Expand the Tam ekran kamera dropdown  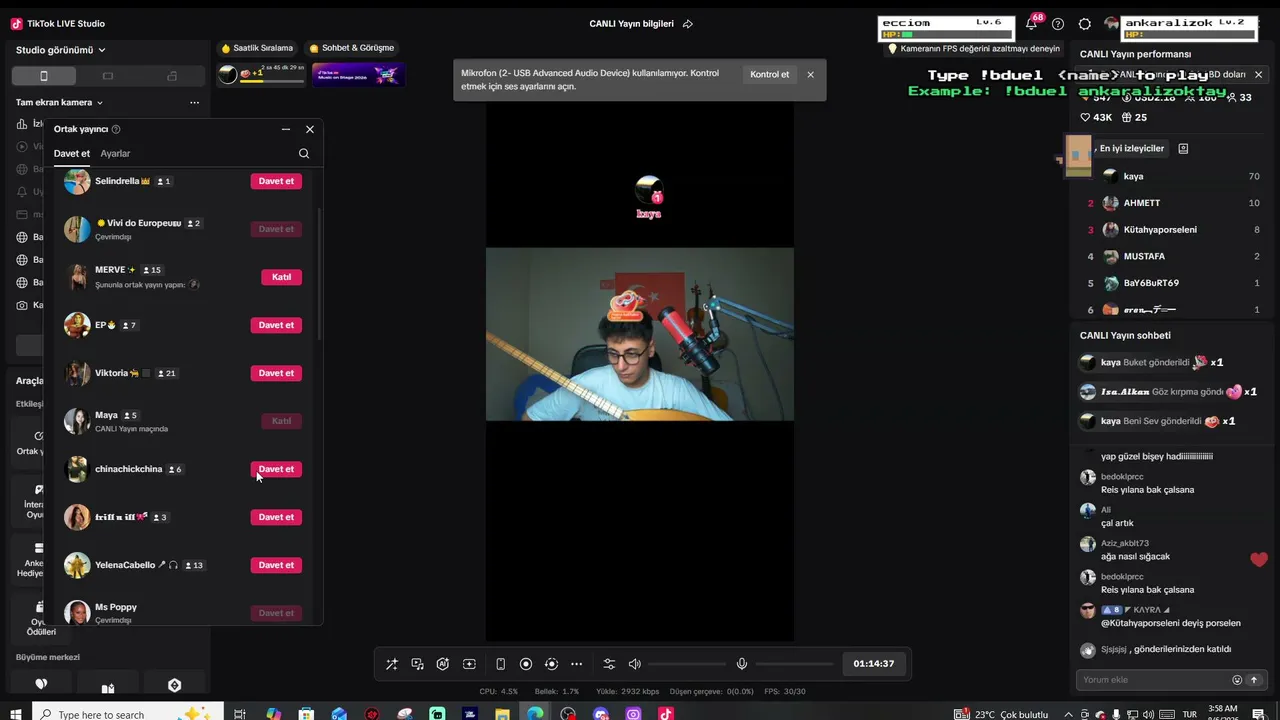[x=59, y=102]
